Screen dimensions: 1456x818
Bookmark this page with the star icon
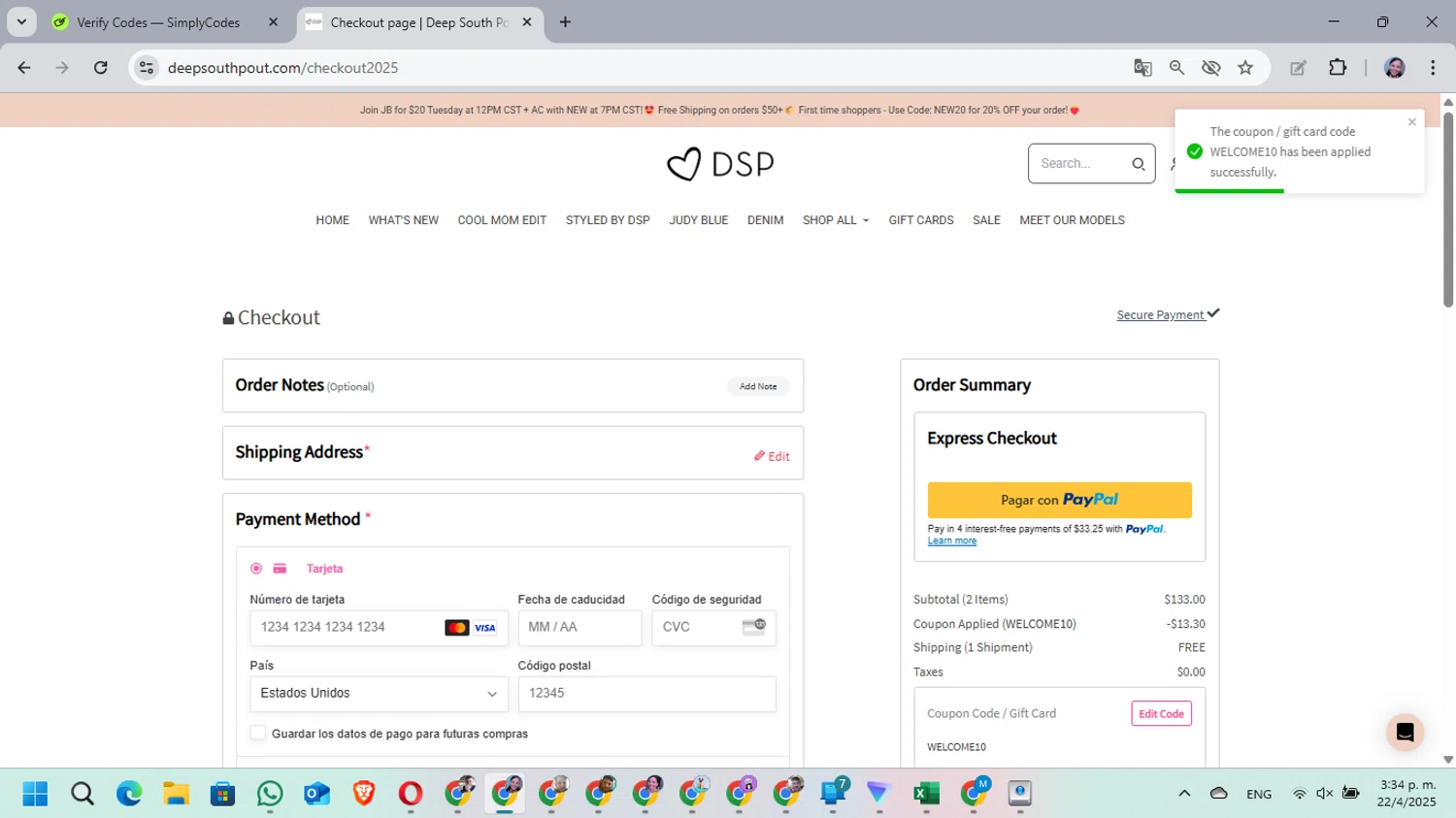(x=1245, y=68)
